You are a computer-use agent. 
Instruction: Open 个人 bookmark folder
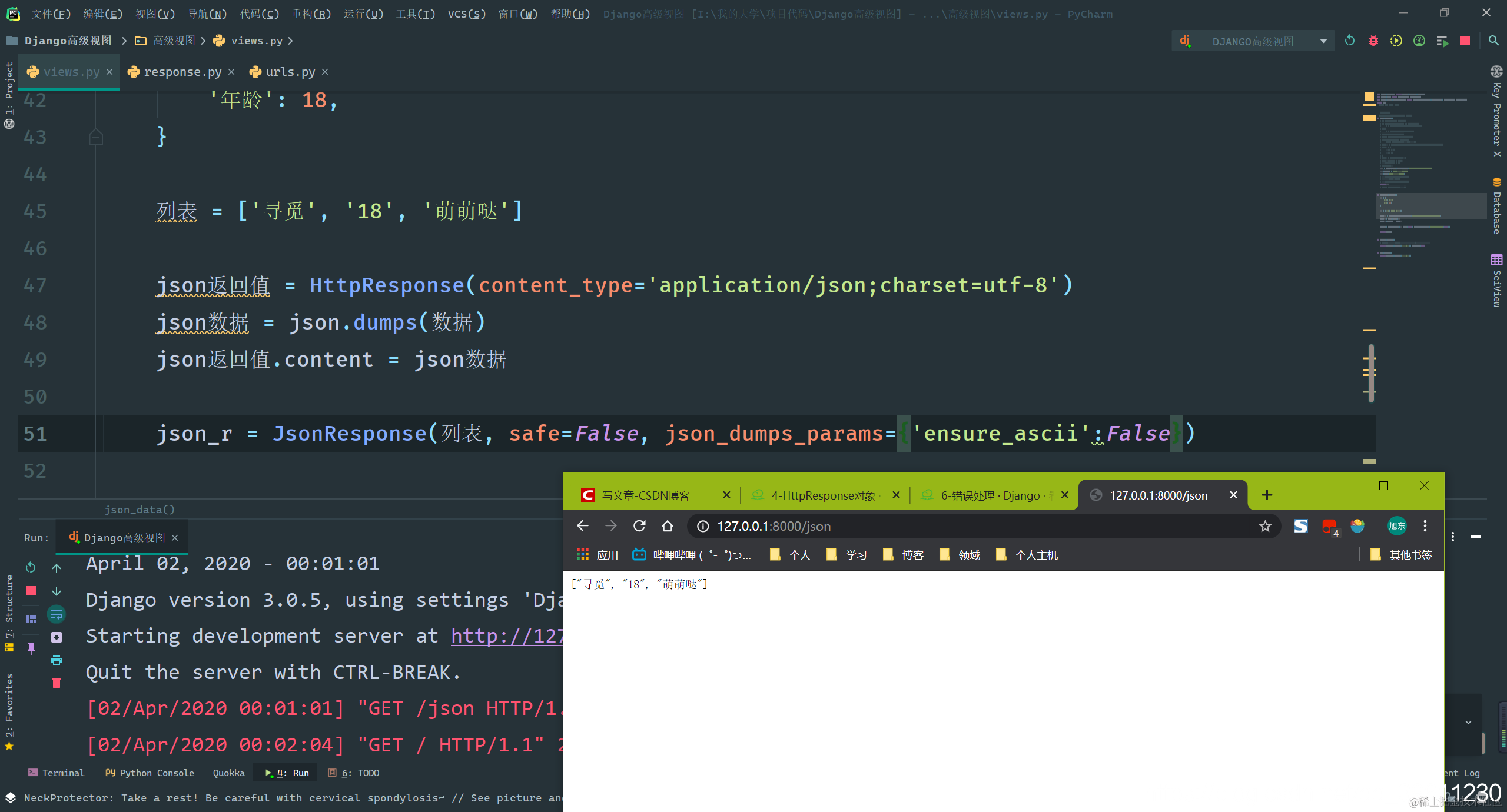[x=791, y=555]
